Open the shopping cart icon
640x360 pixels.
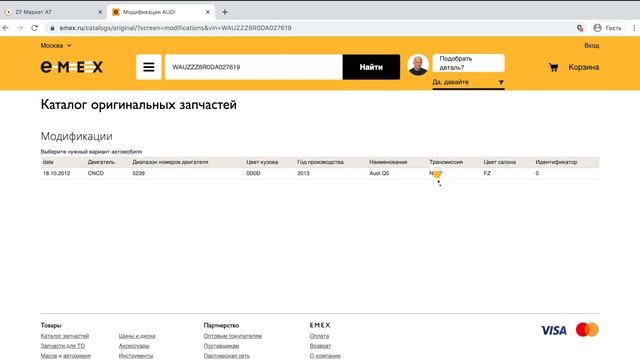(x=553, y=67)
